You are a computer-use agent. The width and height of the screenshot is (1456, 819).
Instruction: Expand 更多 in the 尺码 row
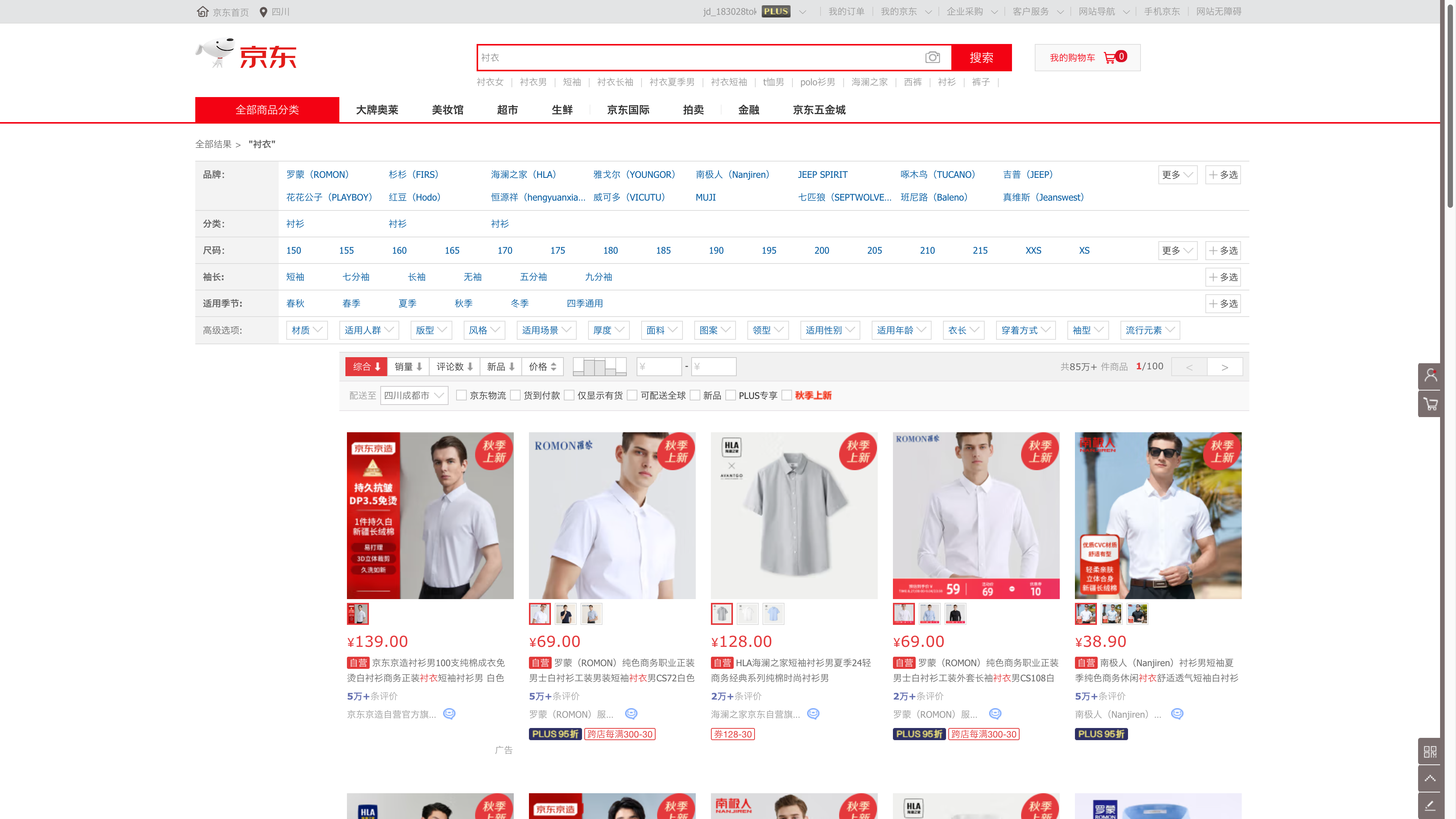(1177, 250)
